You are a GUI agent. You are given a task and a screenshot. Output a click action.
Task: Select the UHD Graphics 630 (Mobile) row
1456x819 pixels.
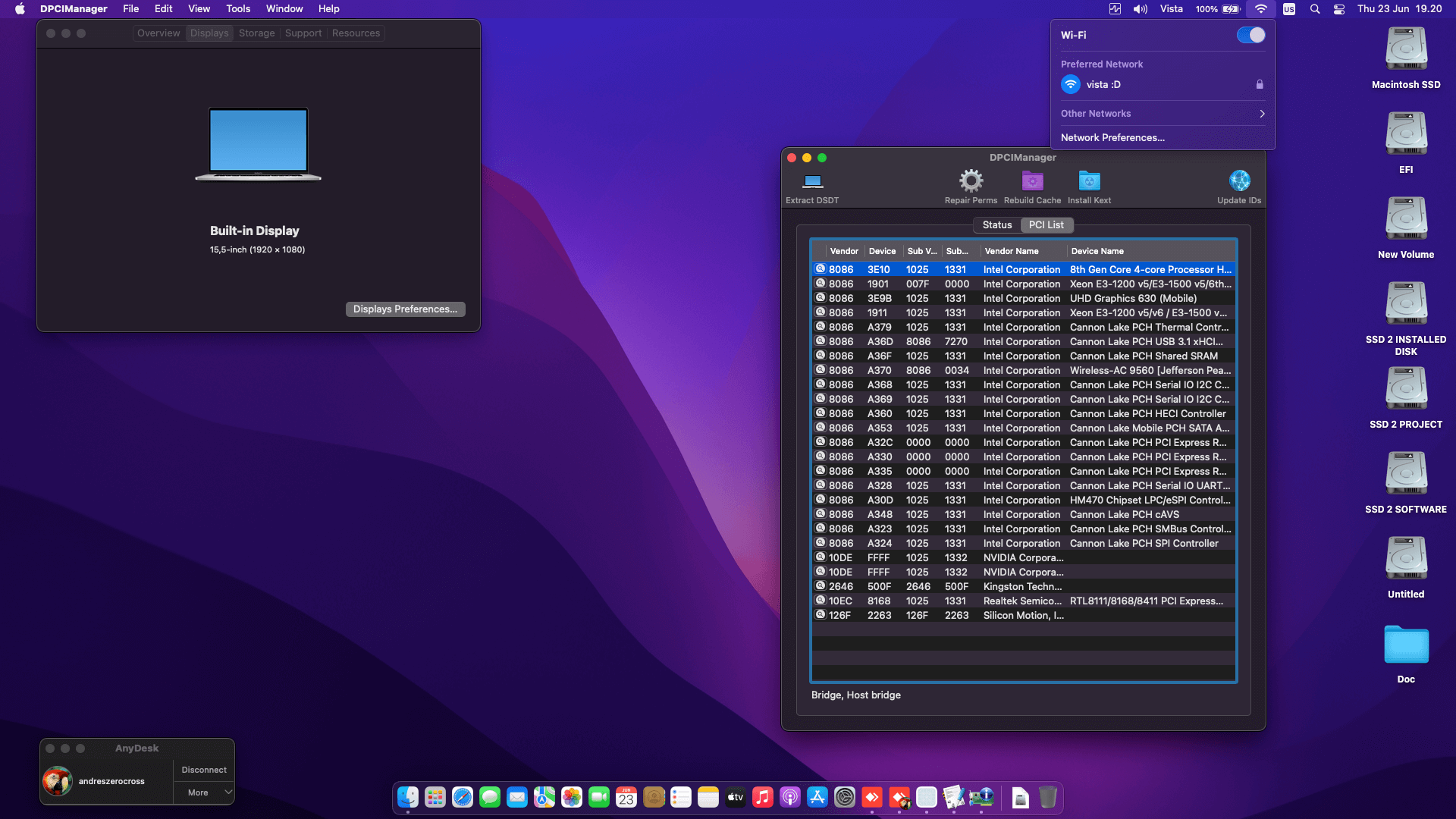[x=1024, y=298]
